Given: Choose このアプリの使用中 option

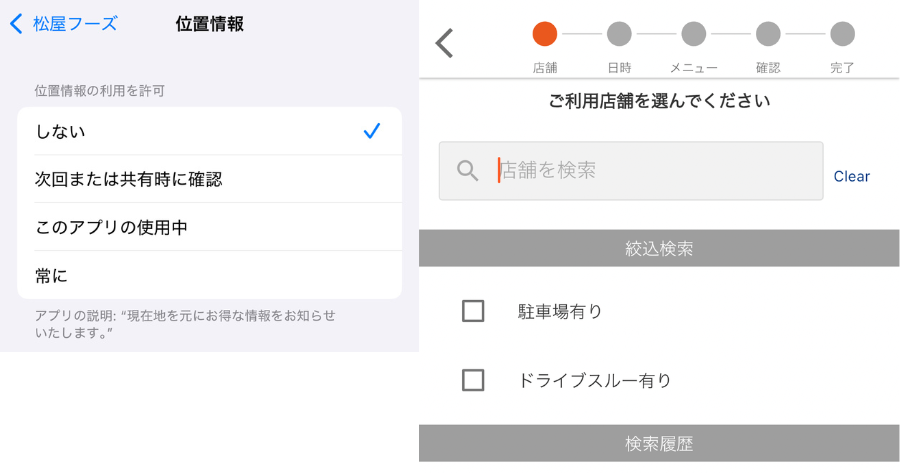Looking at the screenshot, I should point(210,227).
